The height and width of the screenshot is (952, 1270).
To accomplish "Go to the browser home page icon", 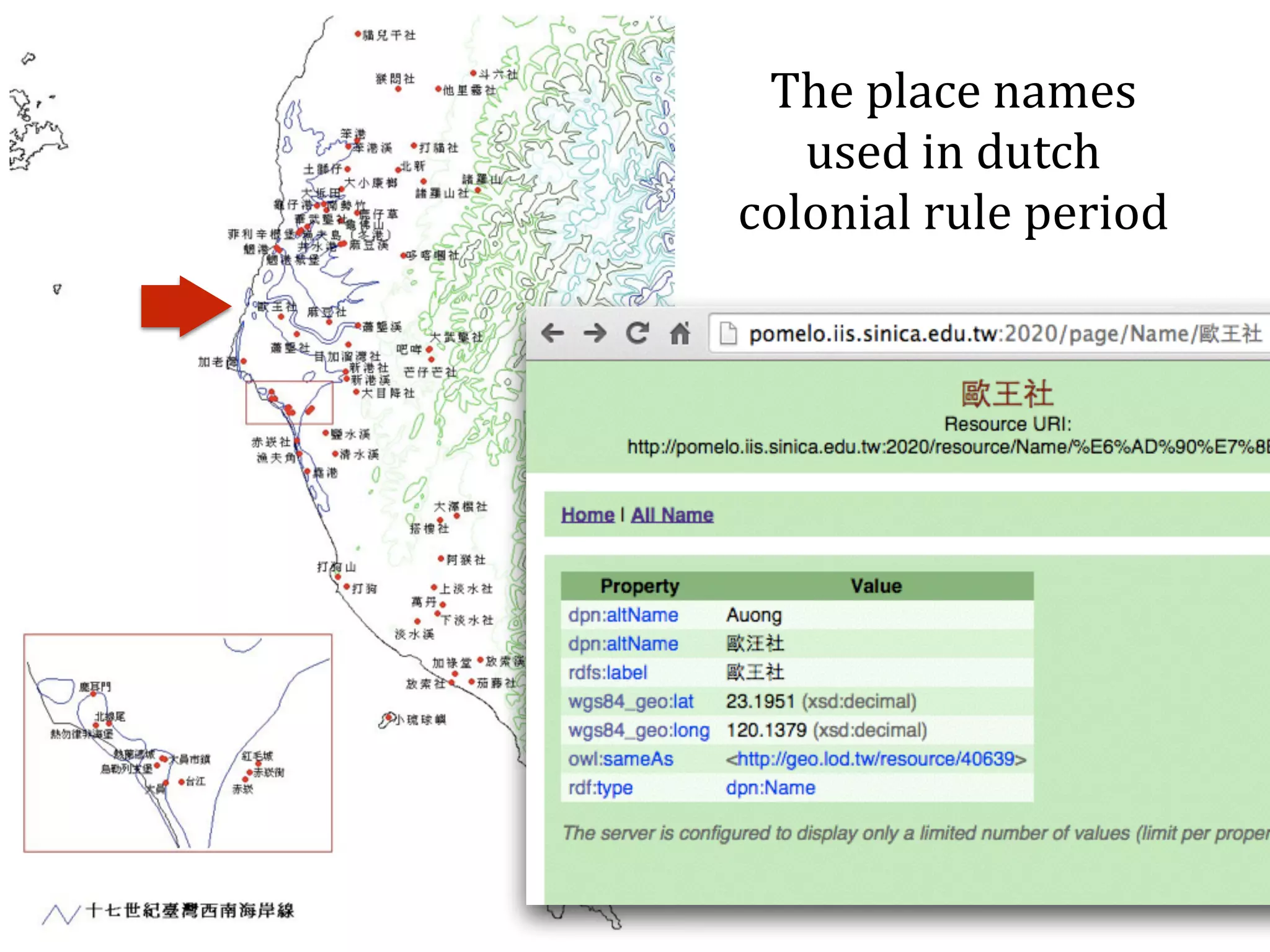I will coord(680,333).
